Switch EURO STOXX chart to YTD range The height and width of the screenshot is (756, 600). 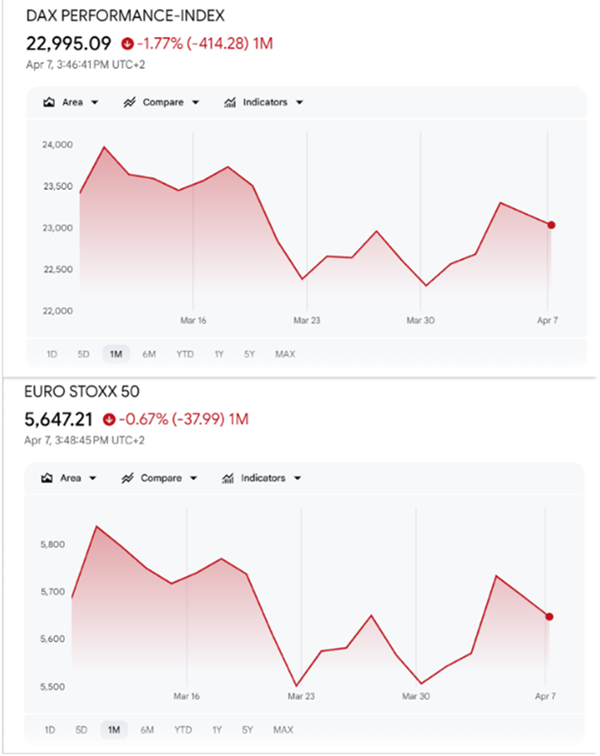click(183, 730)
